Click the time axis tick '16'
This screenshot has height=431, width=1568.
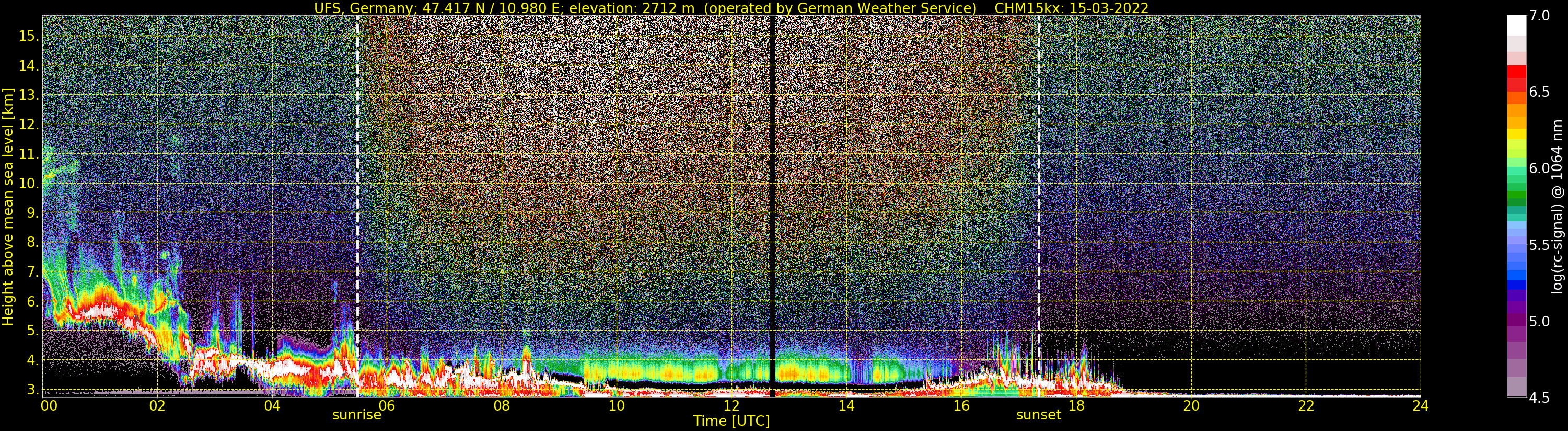point(961,406)
